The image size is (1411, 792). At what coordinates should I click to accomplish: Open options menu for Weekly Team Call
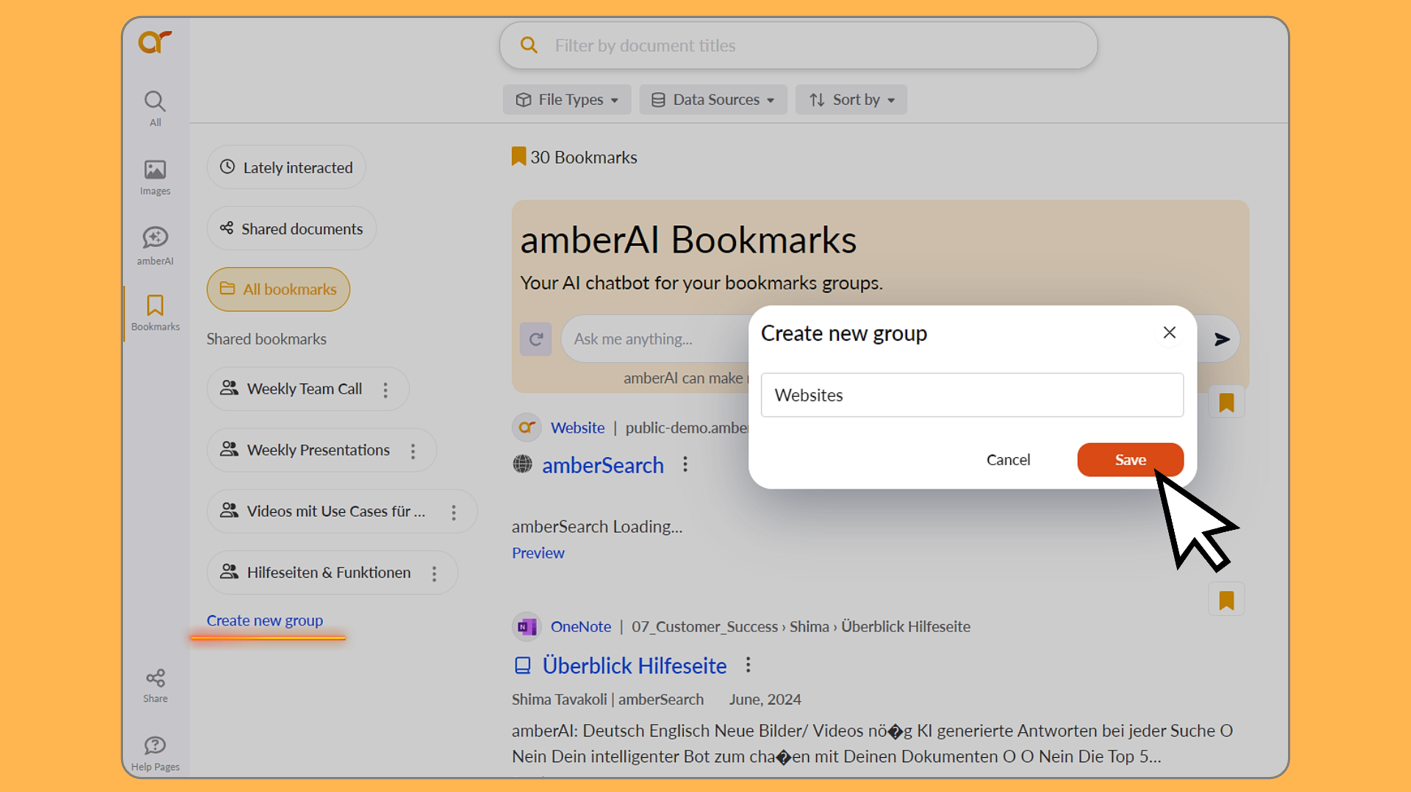[x=386, y=389]
